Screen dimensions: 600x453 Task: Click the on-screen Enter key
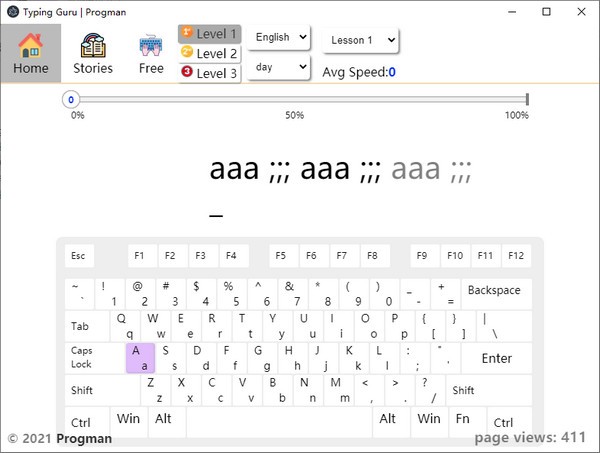(x=496, y=358)
